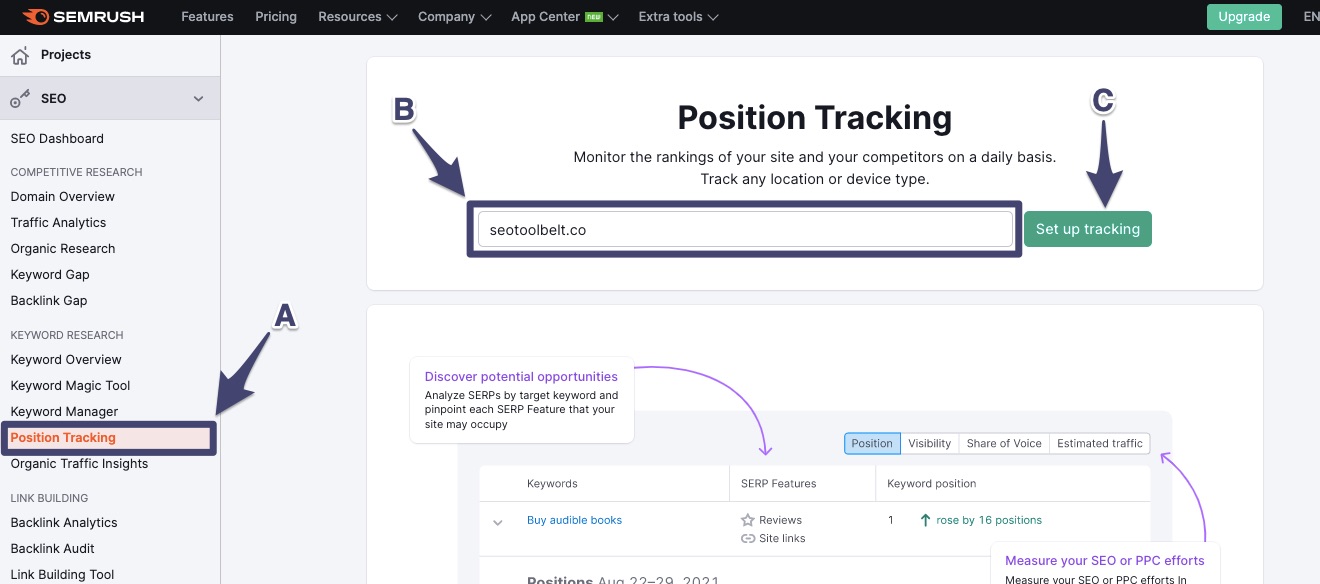Click the NEW badge beside App Center
This screenshot has height=584, width=1320.
click(595, 16)
